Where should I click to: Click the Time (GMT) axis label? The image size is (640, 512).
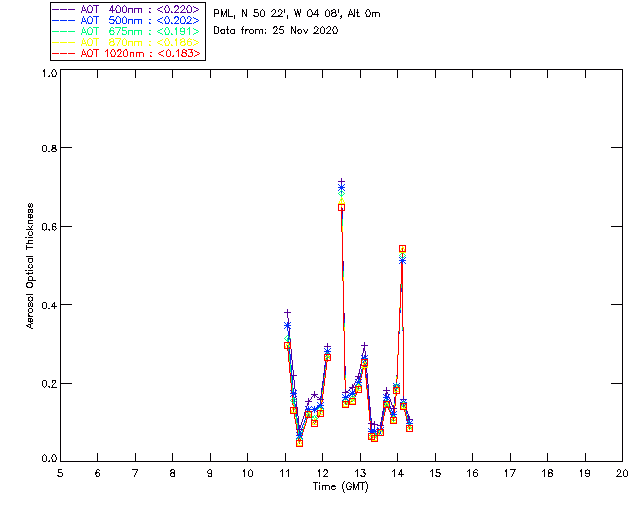[x=340, y=487]
